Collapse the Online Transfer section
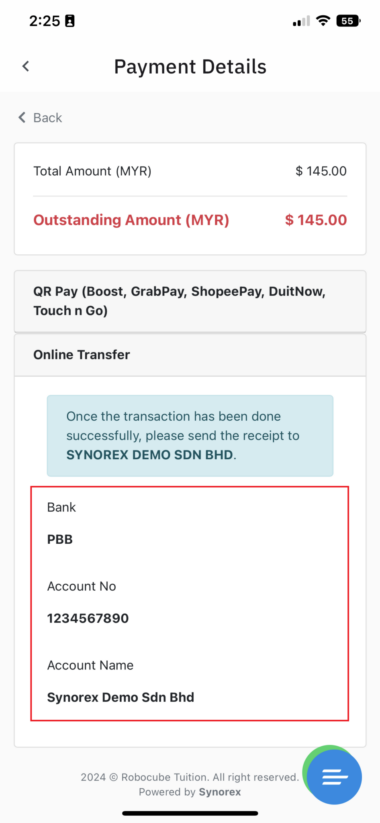 (x=190, y=355)
